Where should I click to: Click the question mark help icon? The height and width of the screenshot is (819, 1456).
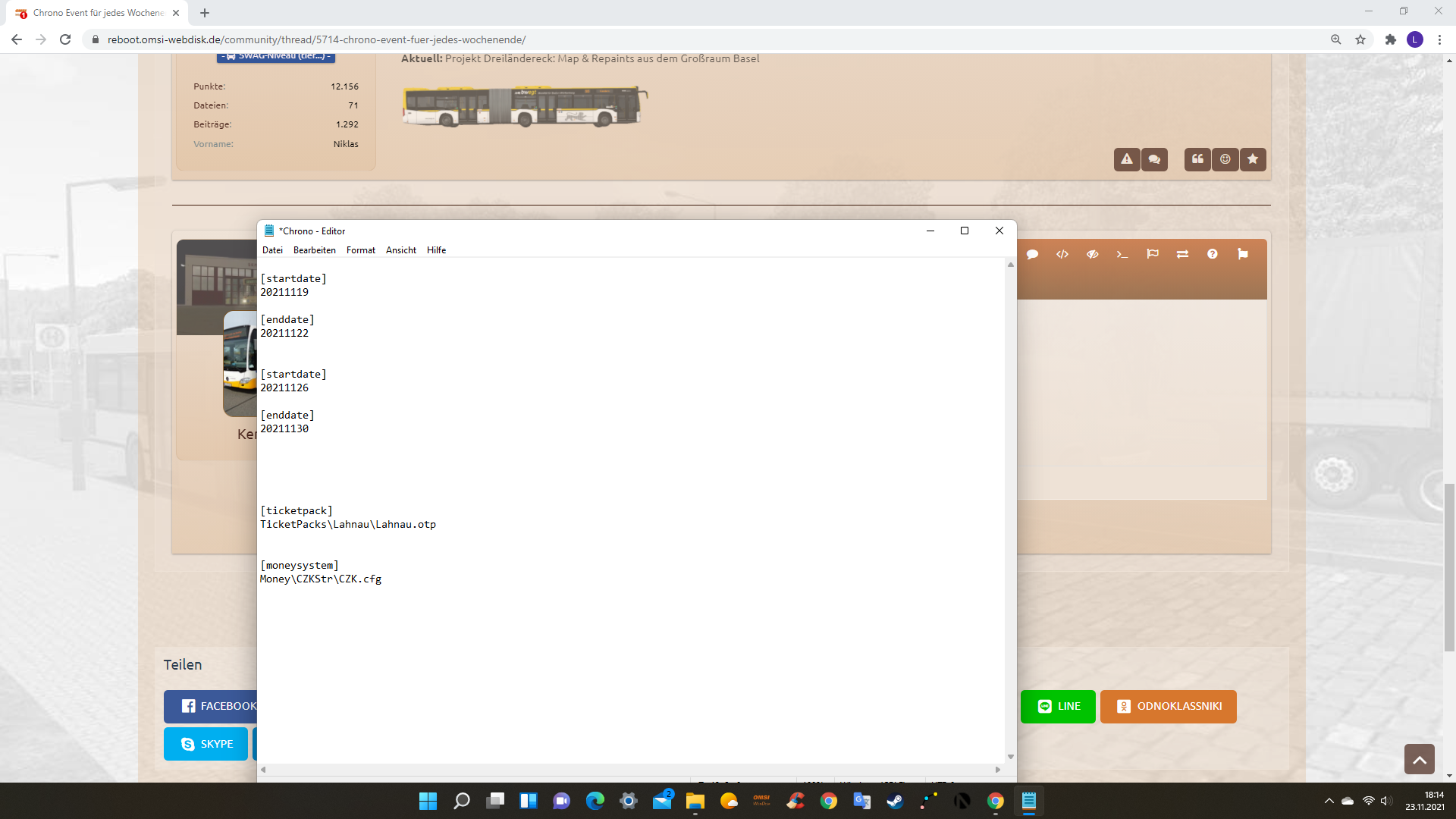(x=1212, y=255)
